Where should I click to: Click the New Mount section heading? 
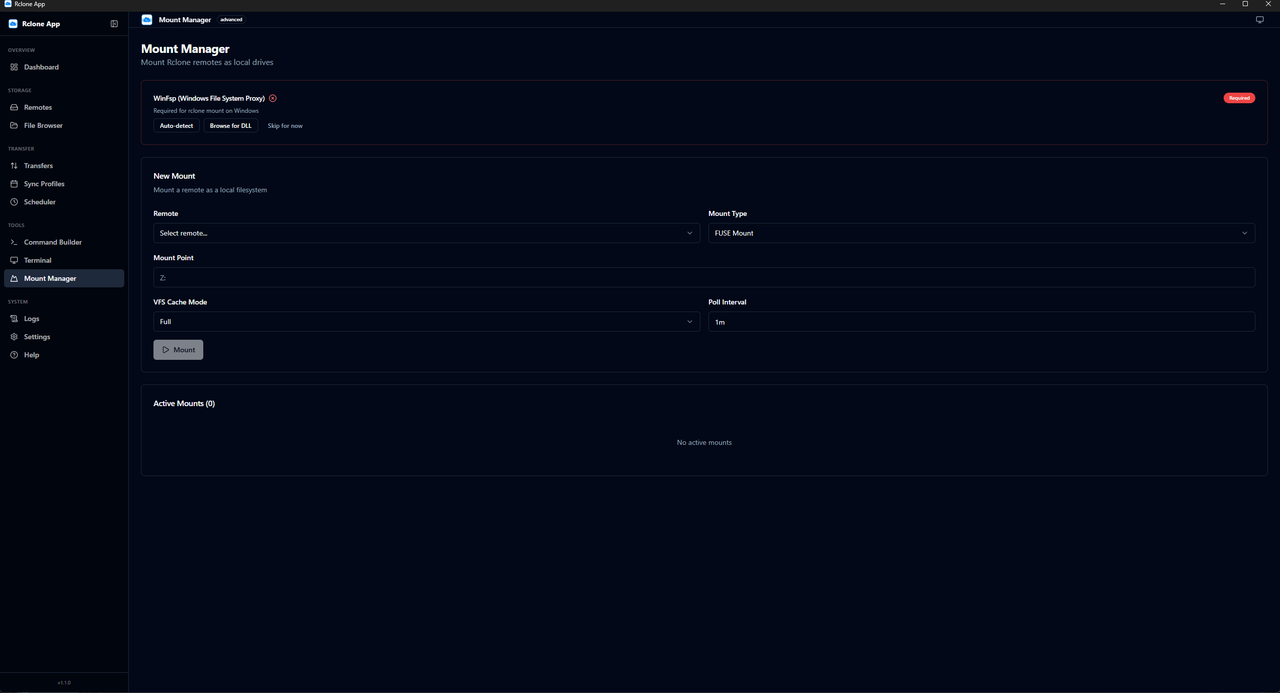click(x=174, y=176)
